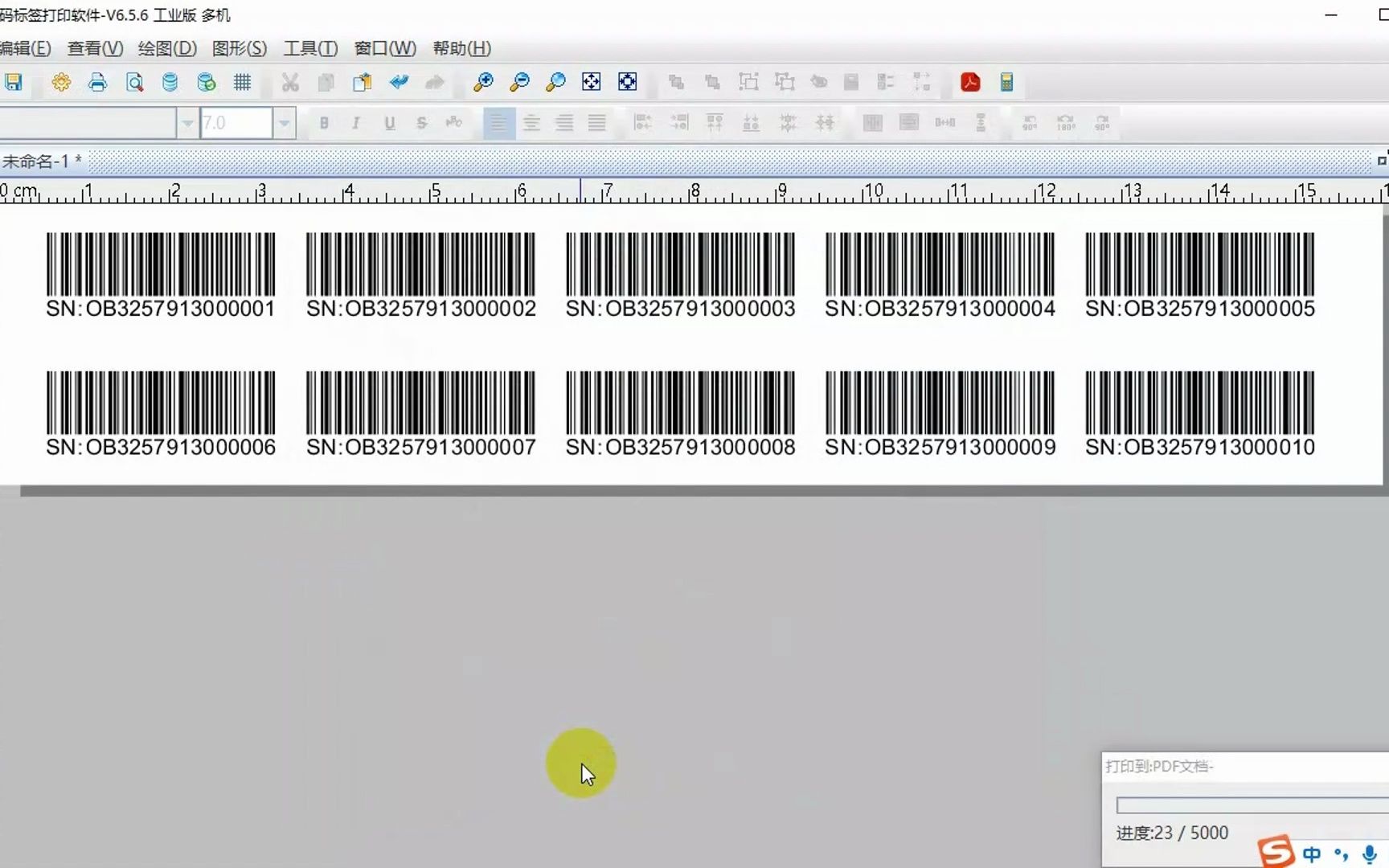Toggle Italic text formatting
The height and width of the screenshot is (868, 1389).
click(x=356, y=123)
